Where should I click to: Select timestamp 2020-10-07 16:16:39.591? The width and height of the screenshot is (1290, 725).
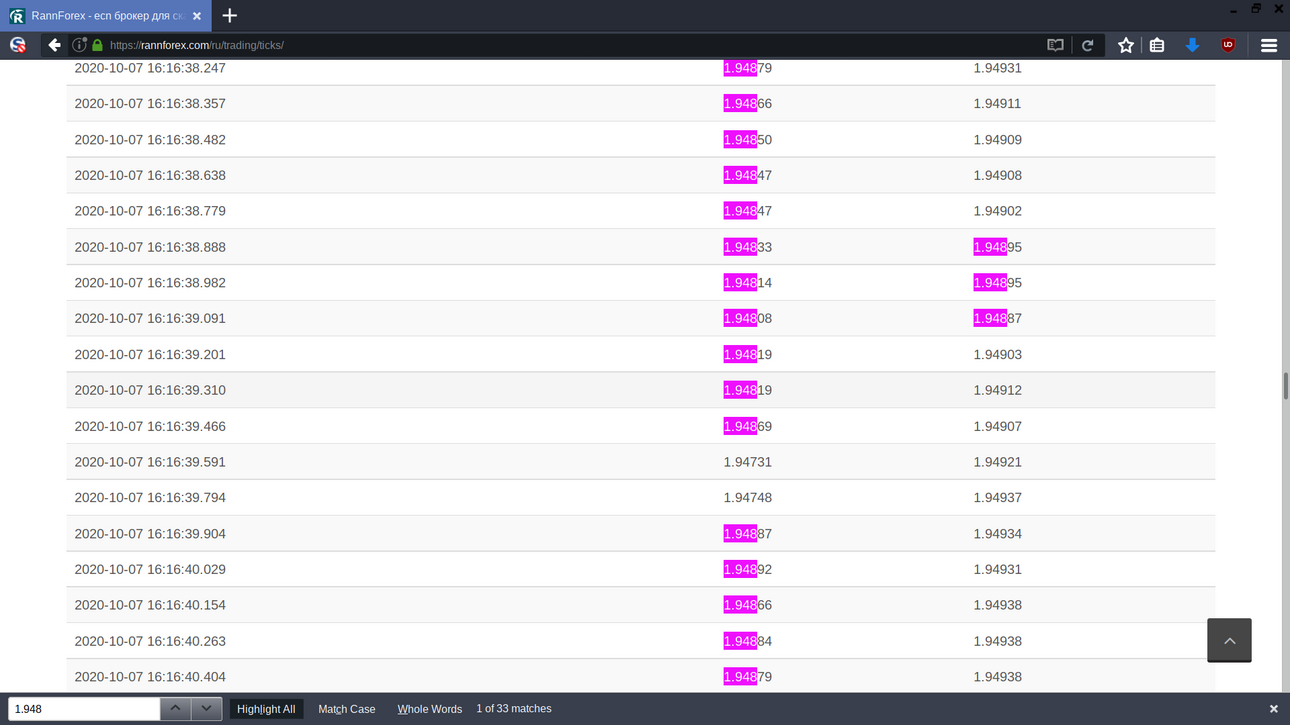150,462
